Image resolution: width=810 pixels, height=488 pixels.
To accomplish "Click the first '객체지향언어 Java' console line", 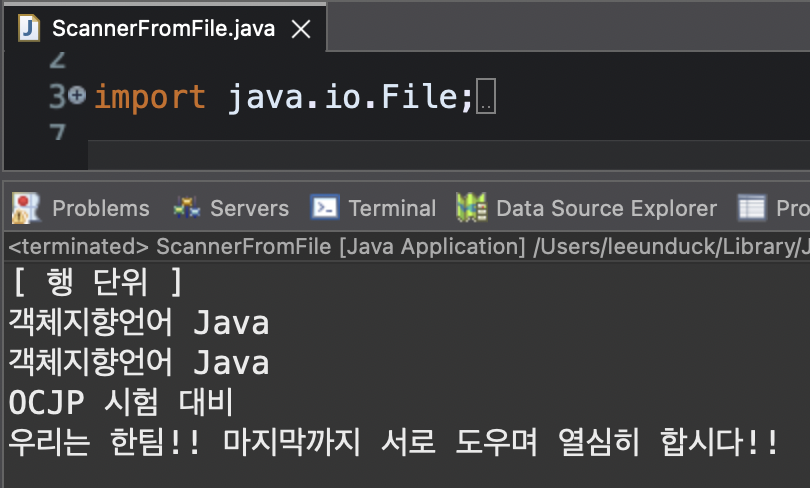I will coord(139,323).
